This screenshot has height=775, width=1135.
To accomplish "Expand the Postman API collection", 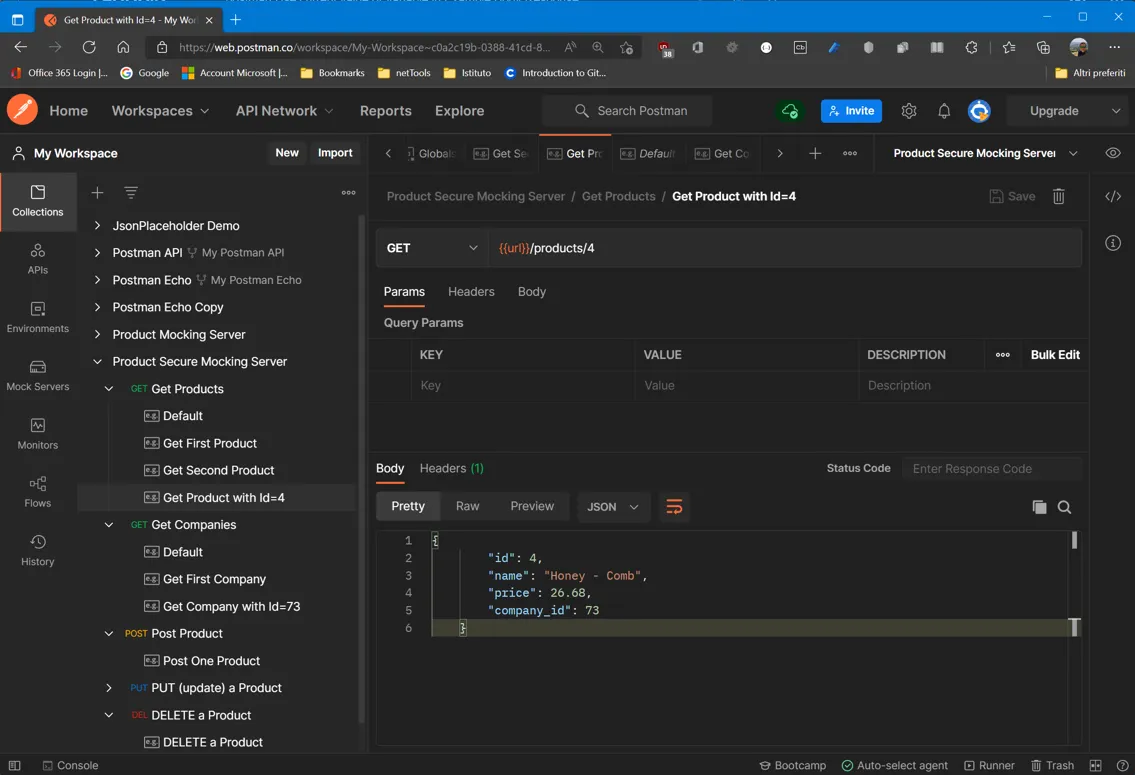I will (x=97, y=253).
